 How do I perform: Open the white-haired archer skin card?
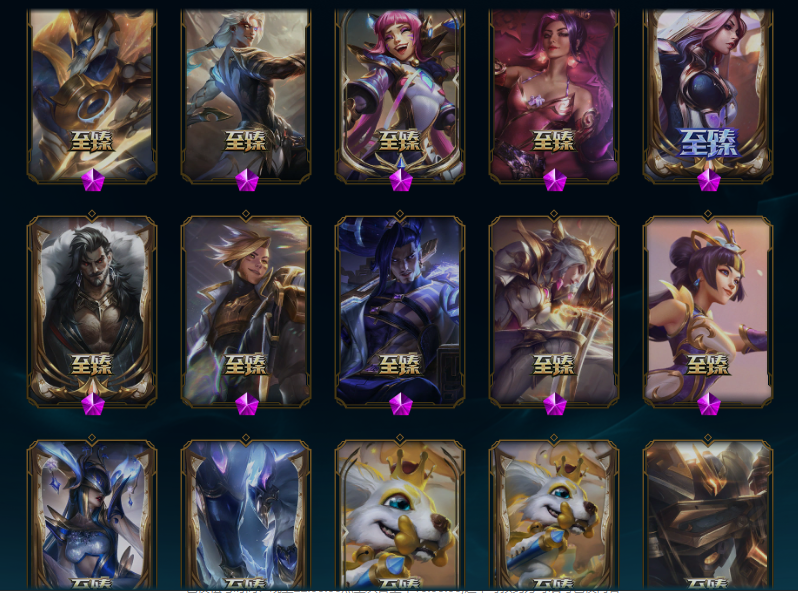246,95
